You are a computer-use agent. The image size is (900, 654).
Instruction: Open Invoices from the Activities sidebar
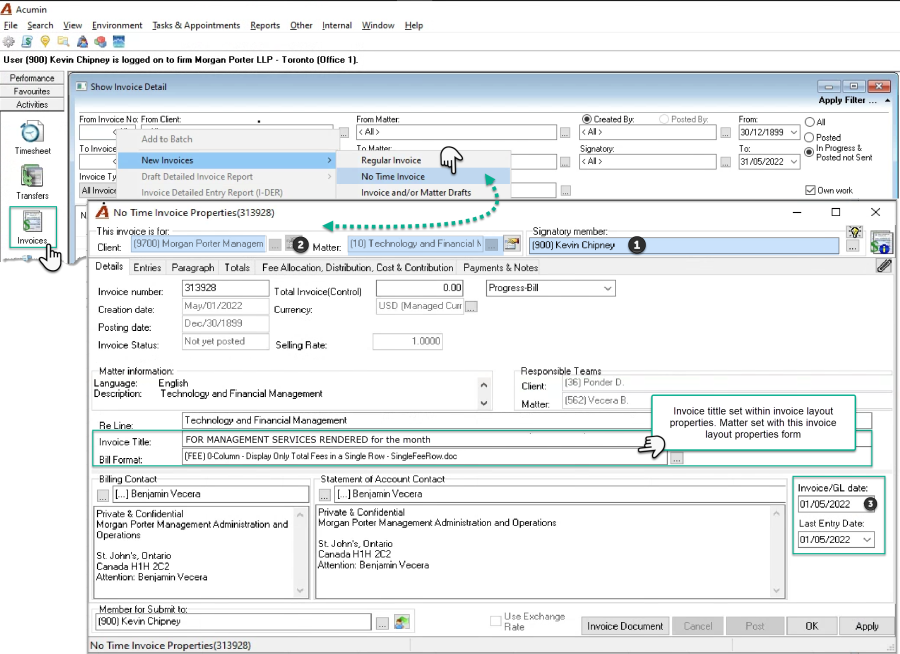coord(33,227)
